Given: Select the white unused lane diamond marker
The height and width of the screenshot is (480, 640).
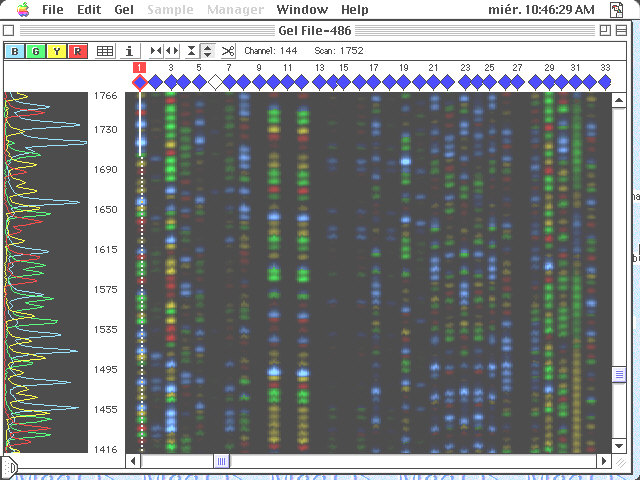Looking at the screenshot, I should pos(214,82).
